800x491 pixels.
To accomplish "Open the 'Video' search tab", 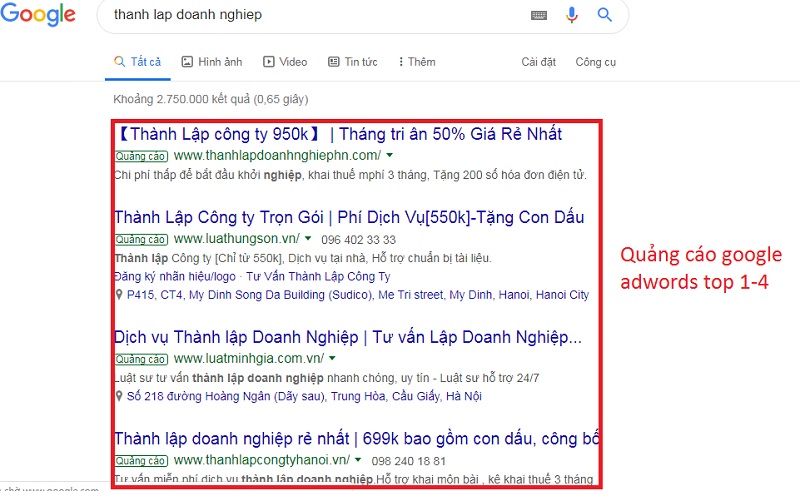I will point(285,62).
